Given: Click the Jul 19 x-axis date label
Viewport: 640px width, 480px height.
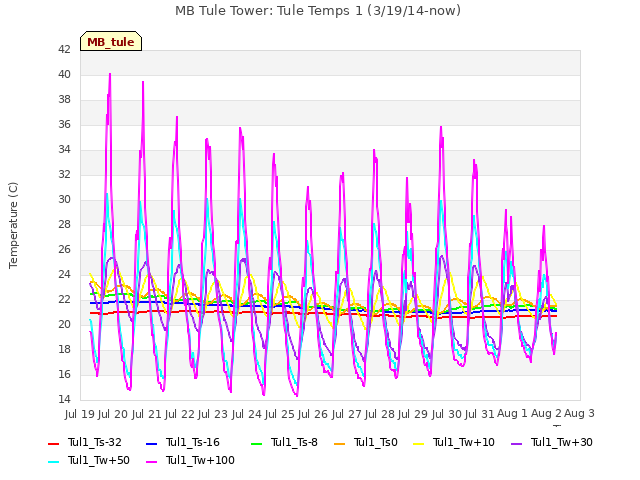Looking at the screenshot, I should 80,414.
